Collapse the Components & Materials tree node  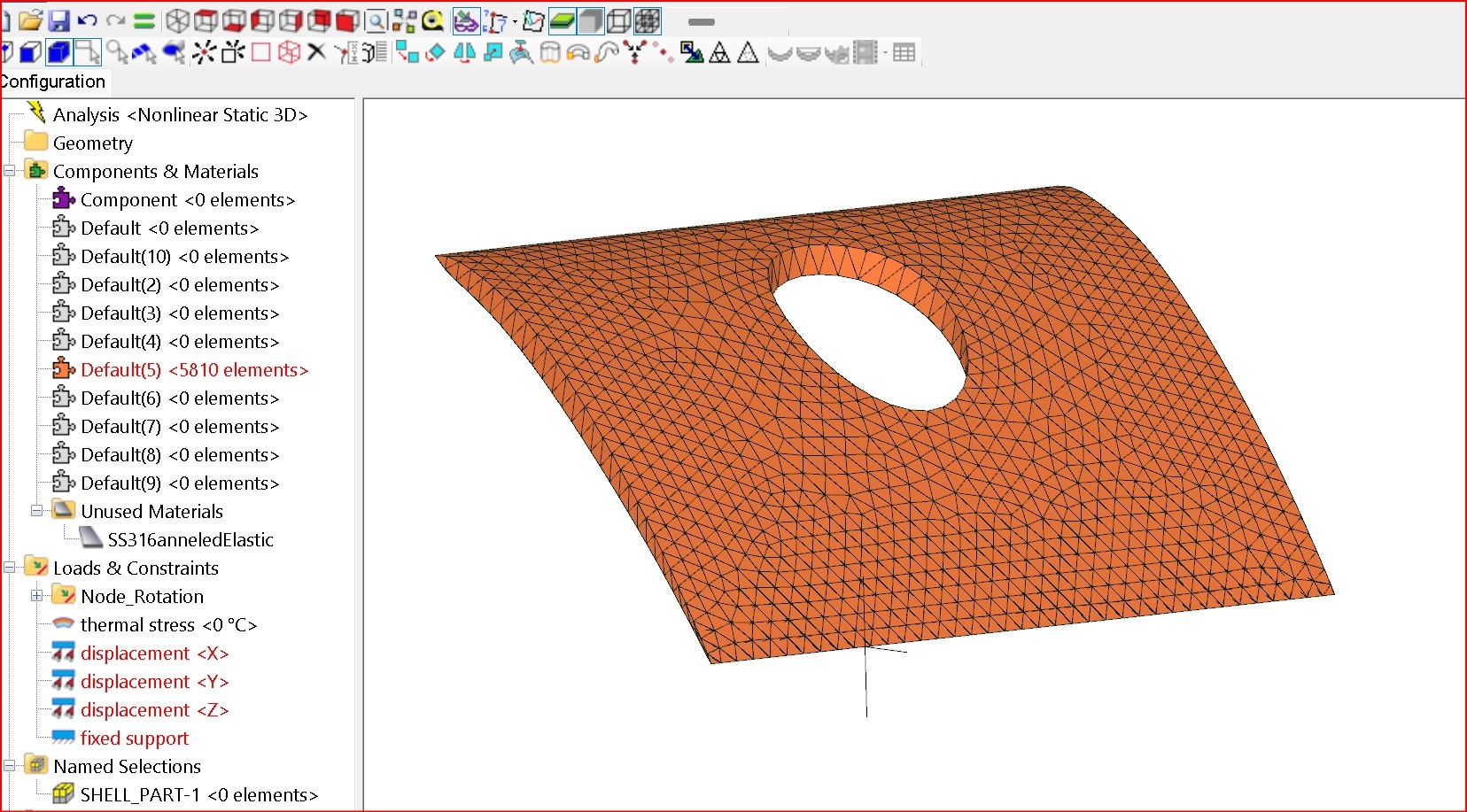click(x=10, y=171)
